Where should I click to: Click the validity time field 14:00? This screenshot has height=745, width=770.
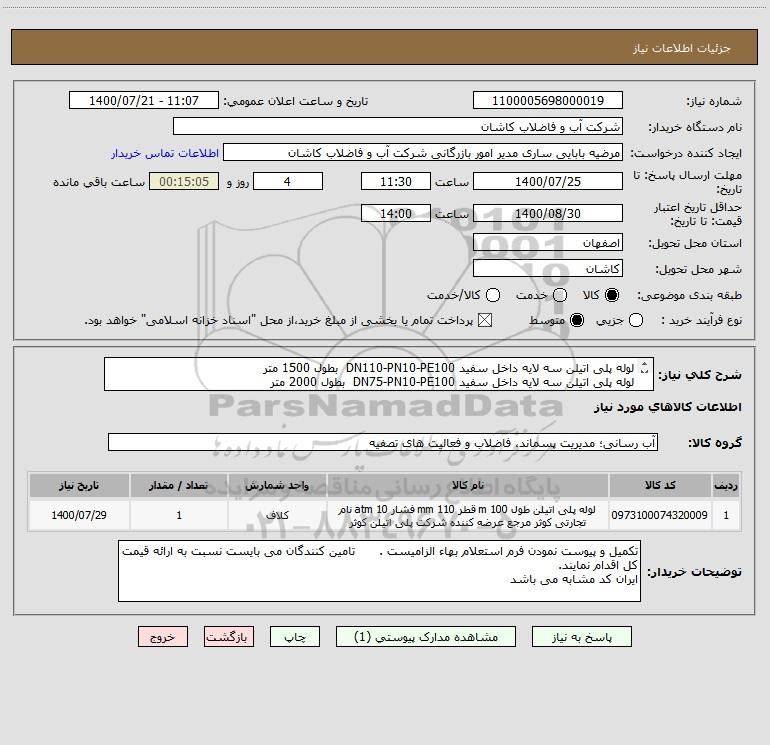(x=396, y=213)
